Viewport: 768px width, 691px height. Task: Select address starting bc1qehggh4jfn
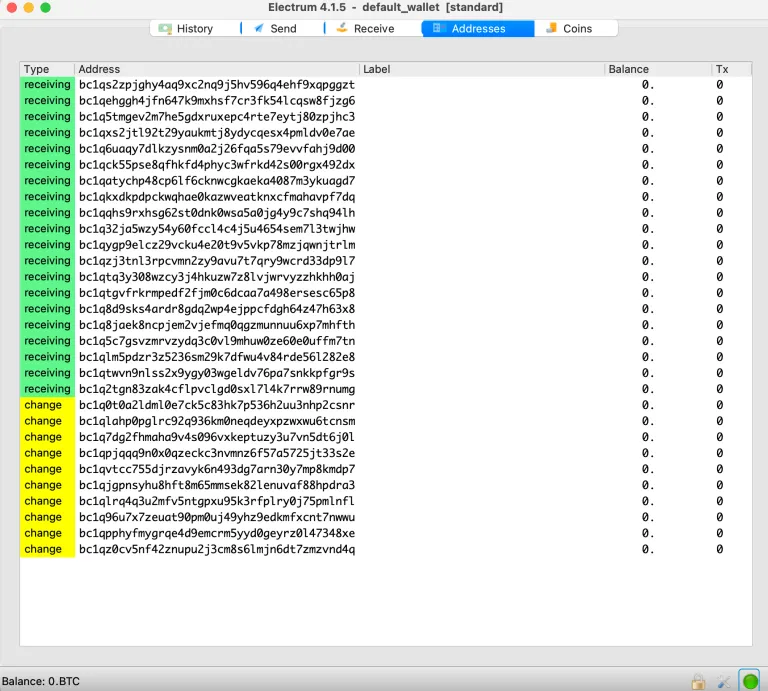[217, 101]
